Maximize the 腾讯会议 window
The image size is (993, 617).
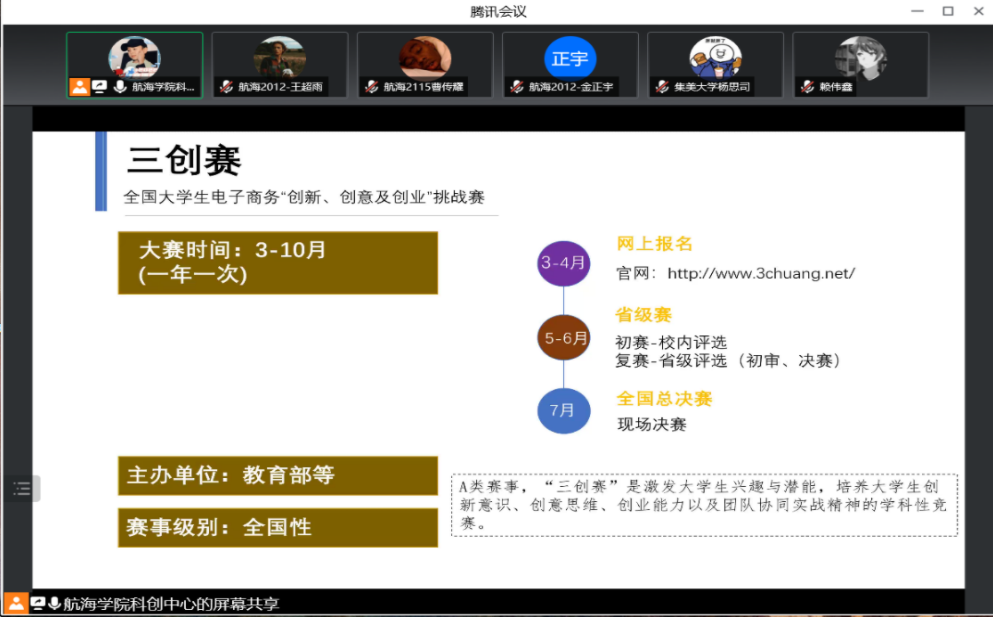947,11
